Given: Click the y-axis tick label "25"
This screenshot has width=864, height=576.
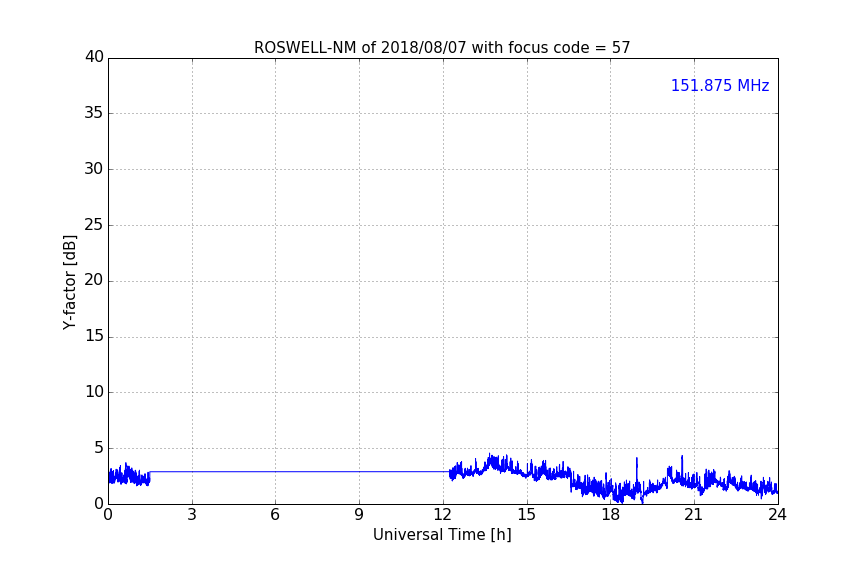Looking at the screenshot, I should click(x=94, y=224).
